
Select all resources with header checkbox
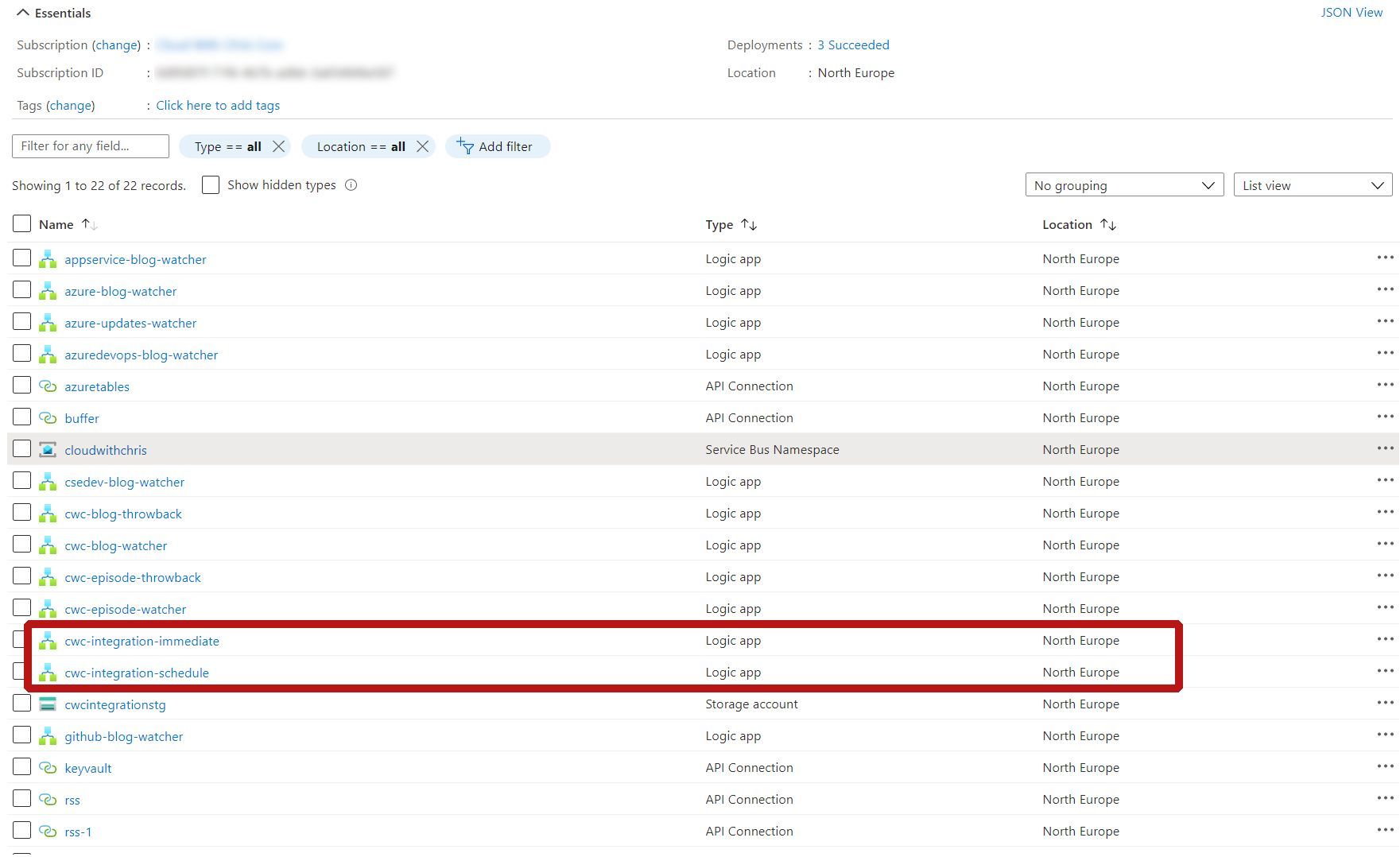[21, 223]
